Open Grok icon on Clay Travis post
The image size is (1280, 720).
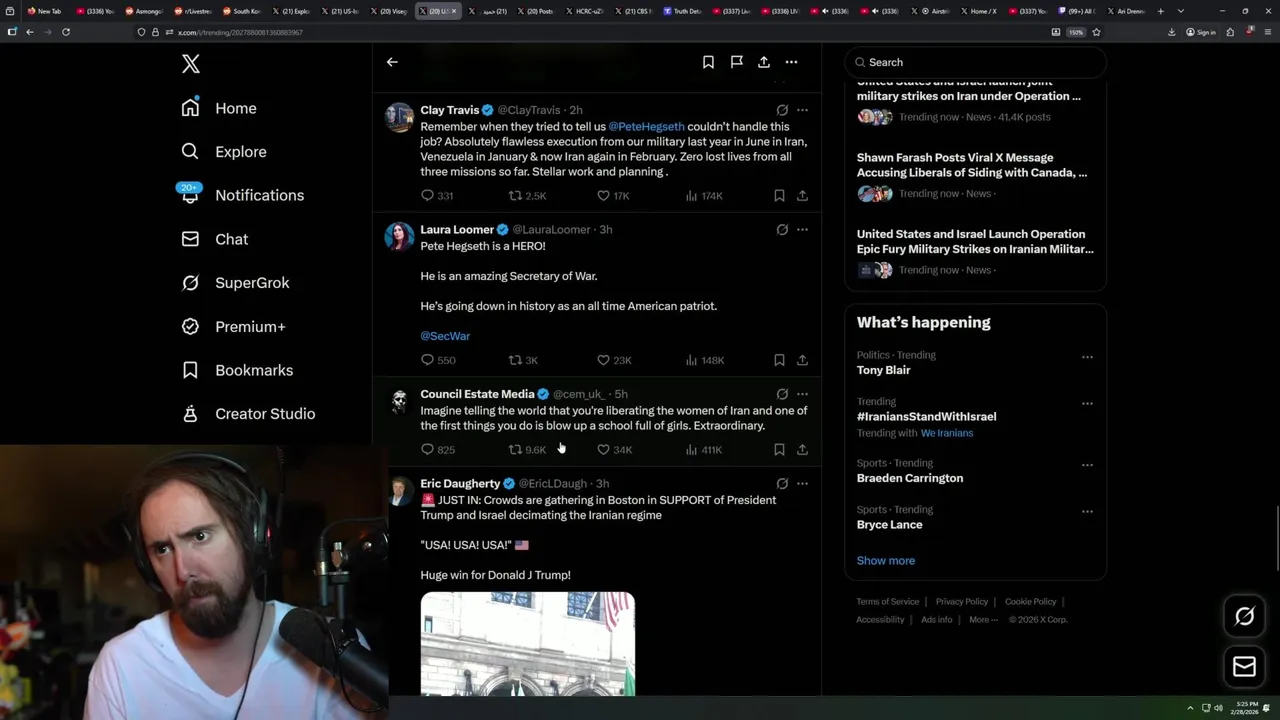[782, 110]
